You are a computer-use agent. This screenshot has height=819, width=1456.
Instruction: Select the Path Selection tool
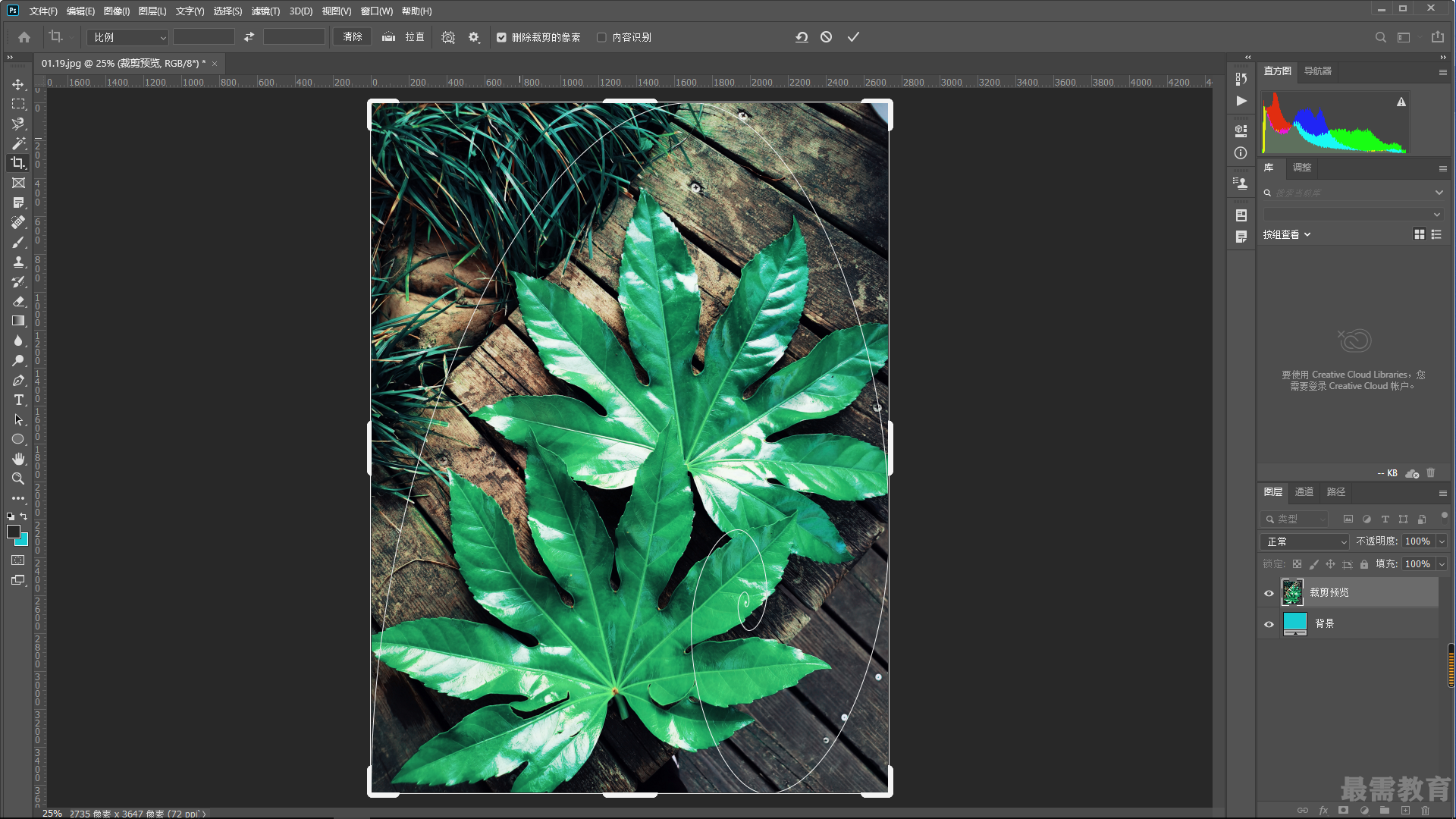[x=18, y=419]
